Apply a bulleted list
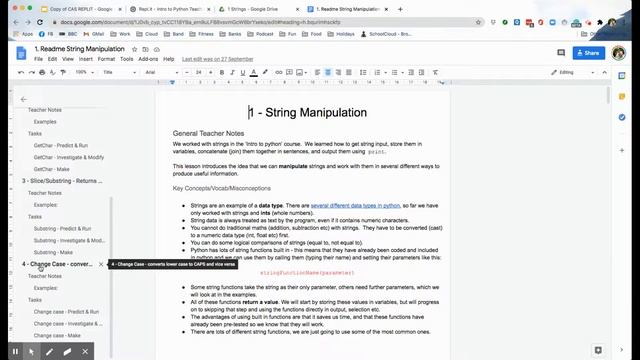Image resolution: width=640 pixels, height=360 pixels. click(x=394, y=72)
